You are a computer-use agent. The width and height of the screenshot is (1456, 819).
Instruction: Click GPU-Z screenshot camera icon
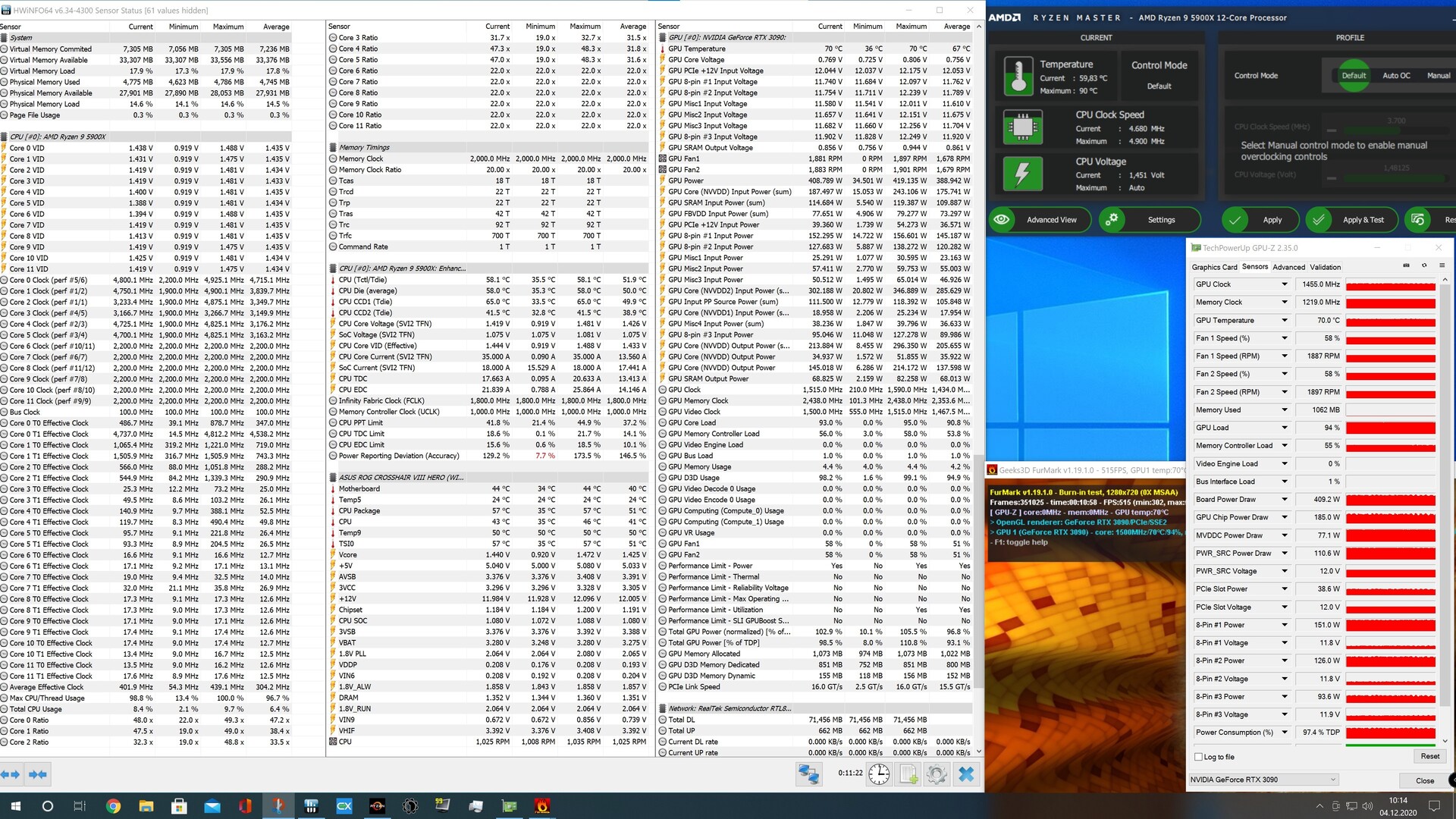(x=1406, y=266)
